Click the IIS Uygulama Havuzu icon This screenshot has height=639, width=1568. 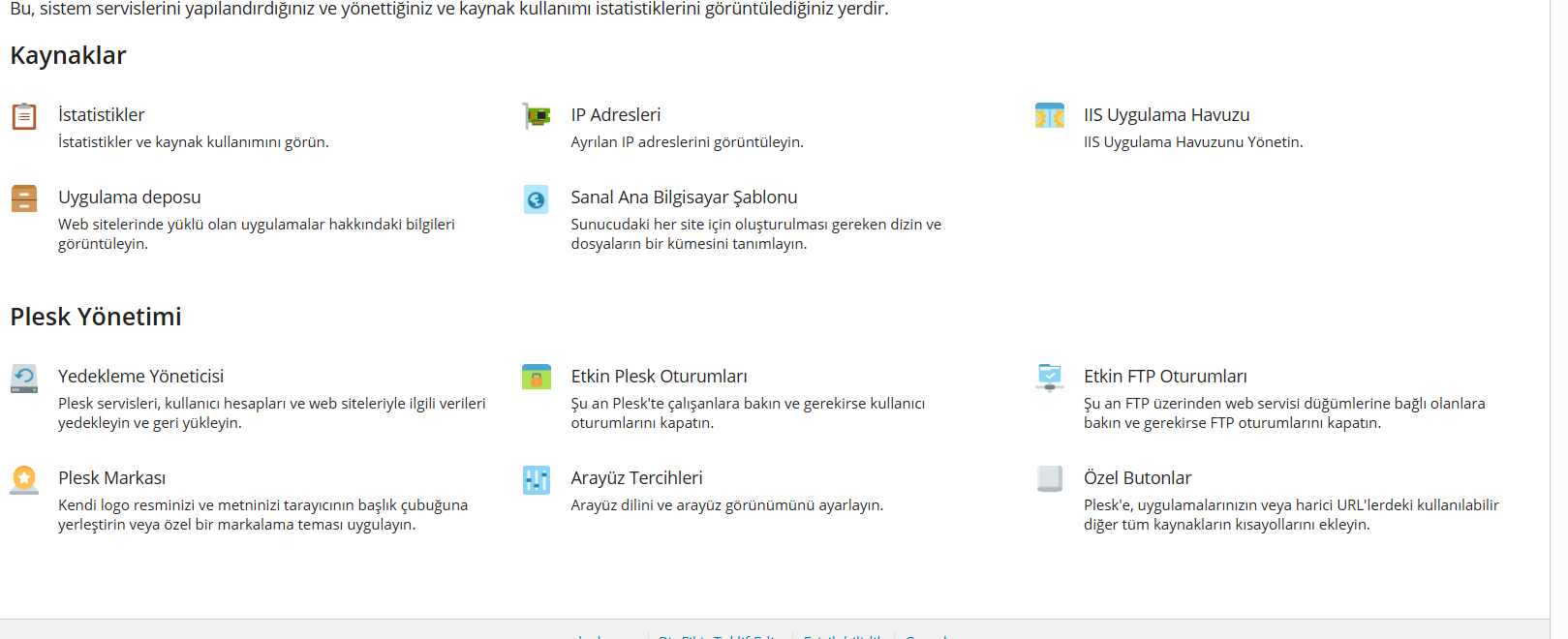(x=1049, y=116)
